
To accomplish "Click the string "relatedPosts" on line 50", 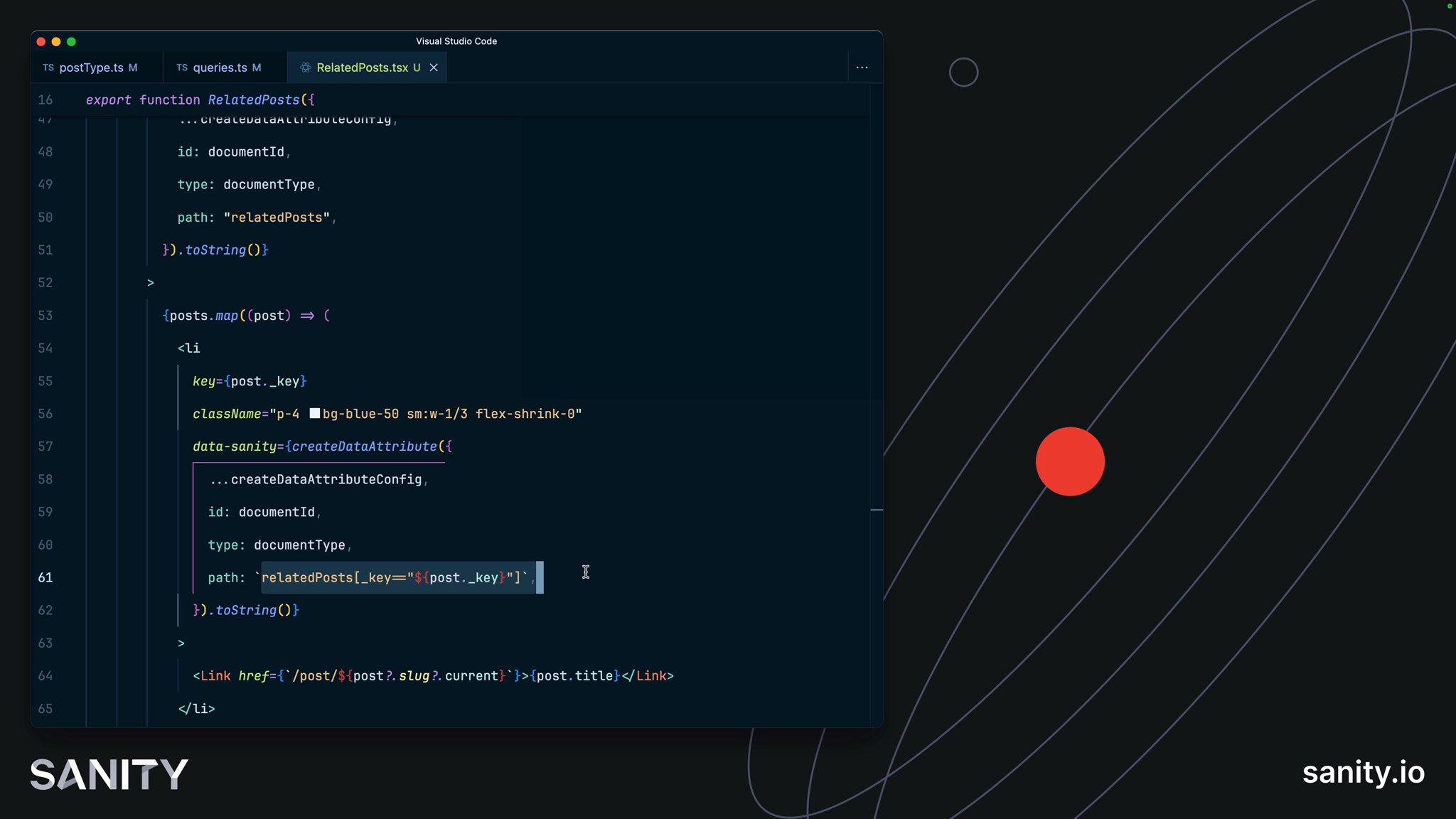I will tap(277, 217).
